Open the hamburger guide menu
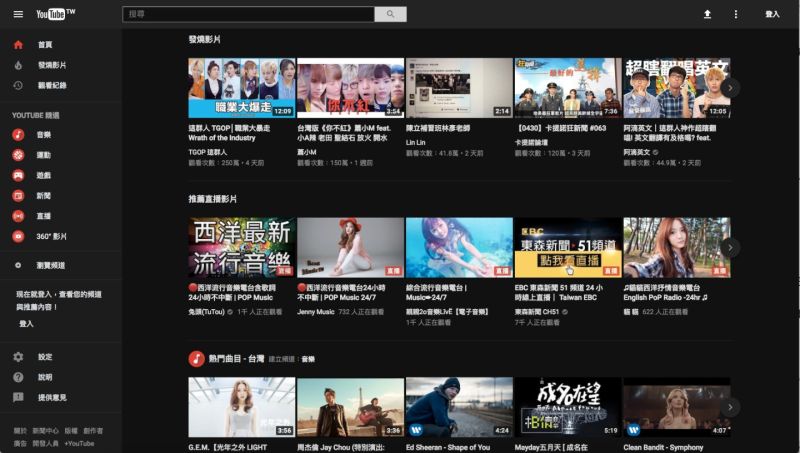 18,14
